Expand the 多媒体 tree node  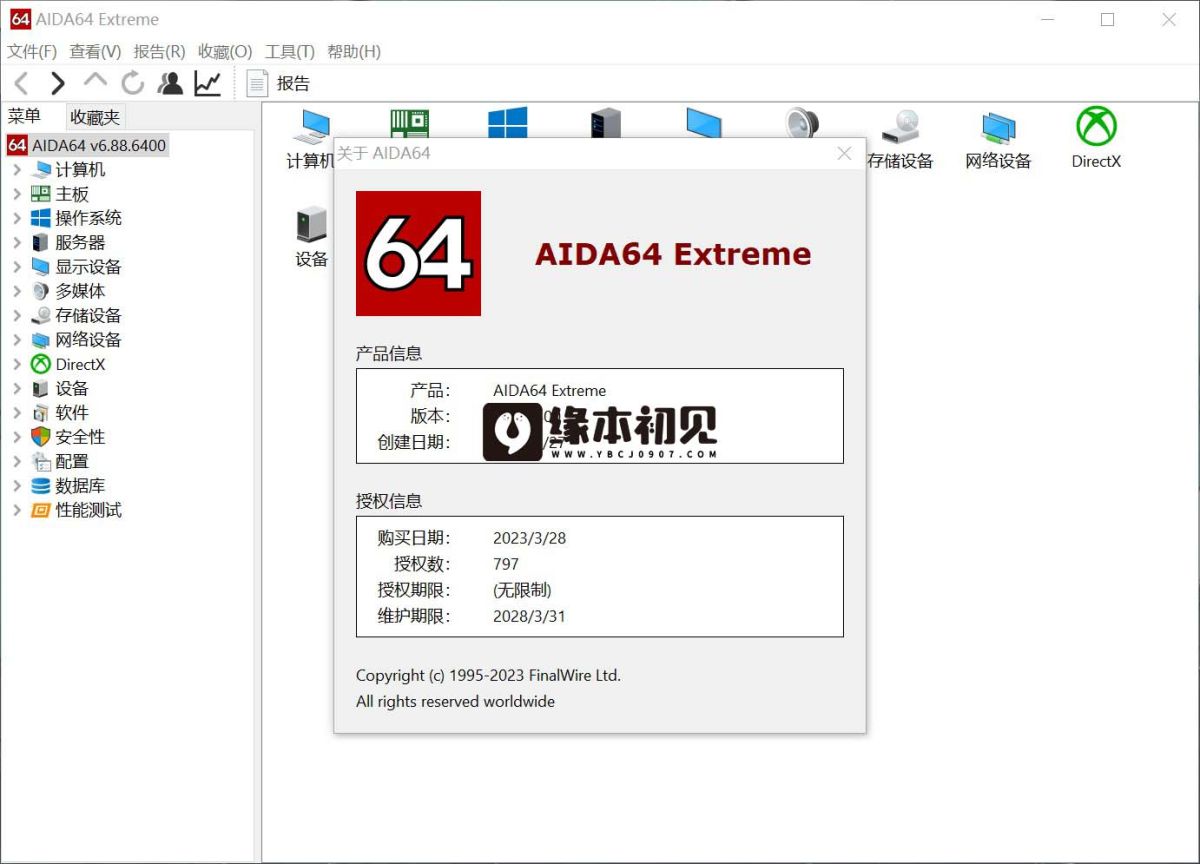(17, 291)
